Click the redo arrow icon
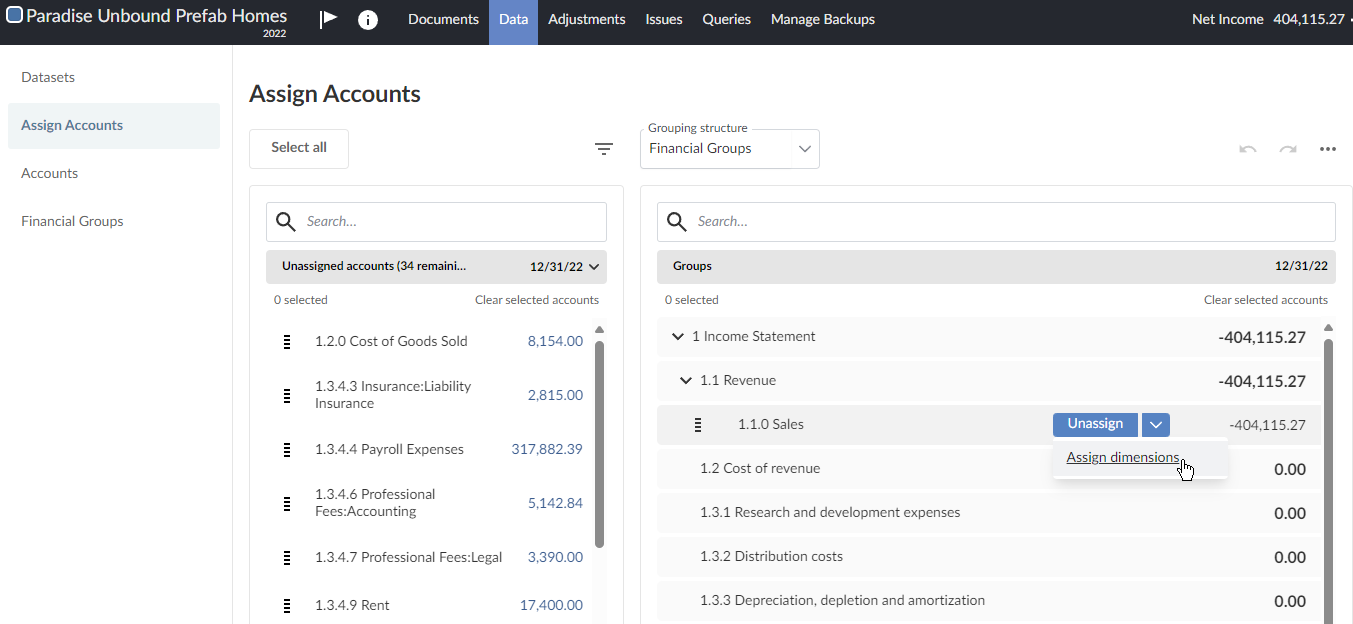The width and height of the screenshot is (1353, 624). click(1288, 149)
